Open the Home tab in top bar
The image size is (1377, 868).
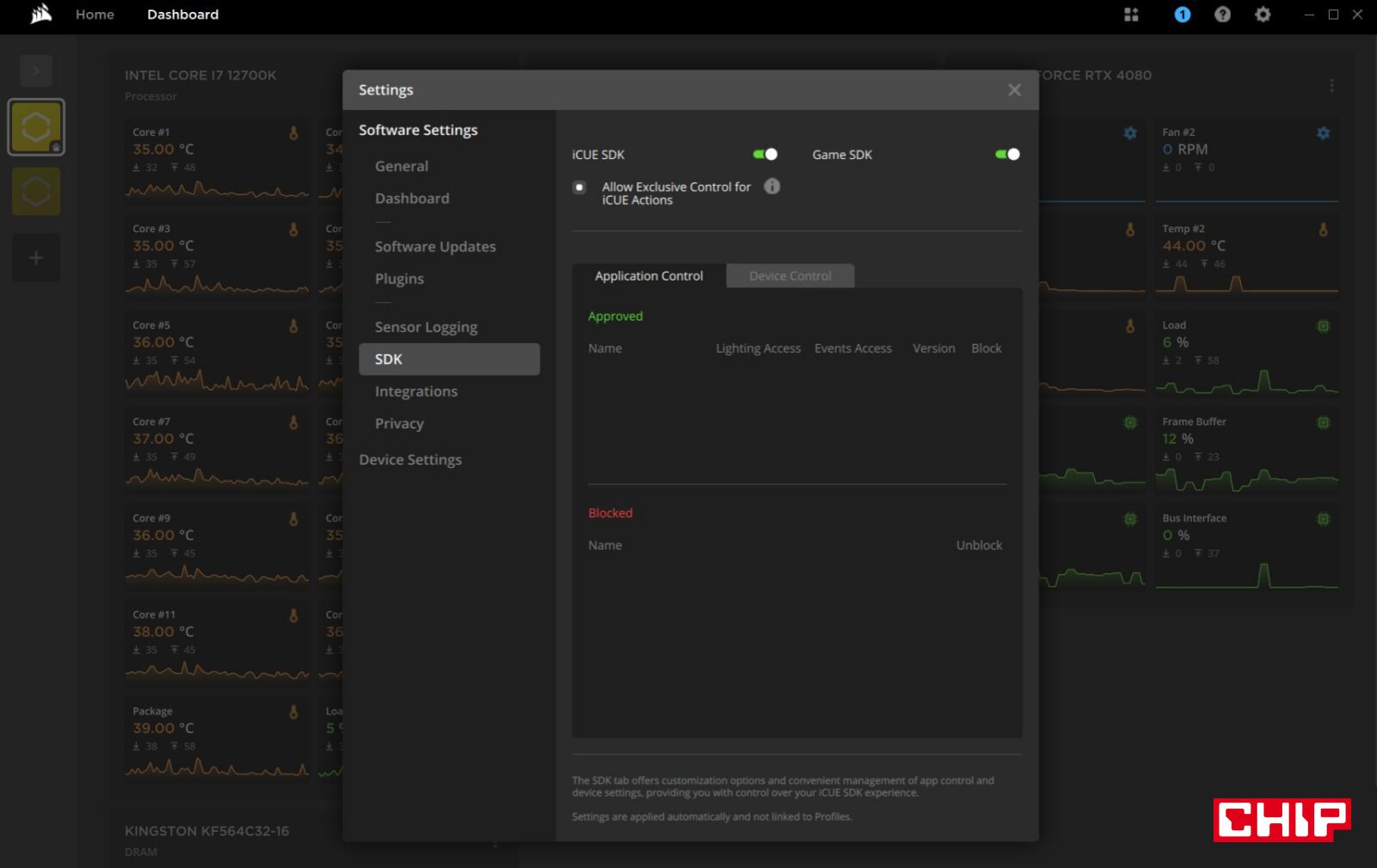click(95, 15)
